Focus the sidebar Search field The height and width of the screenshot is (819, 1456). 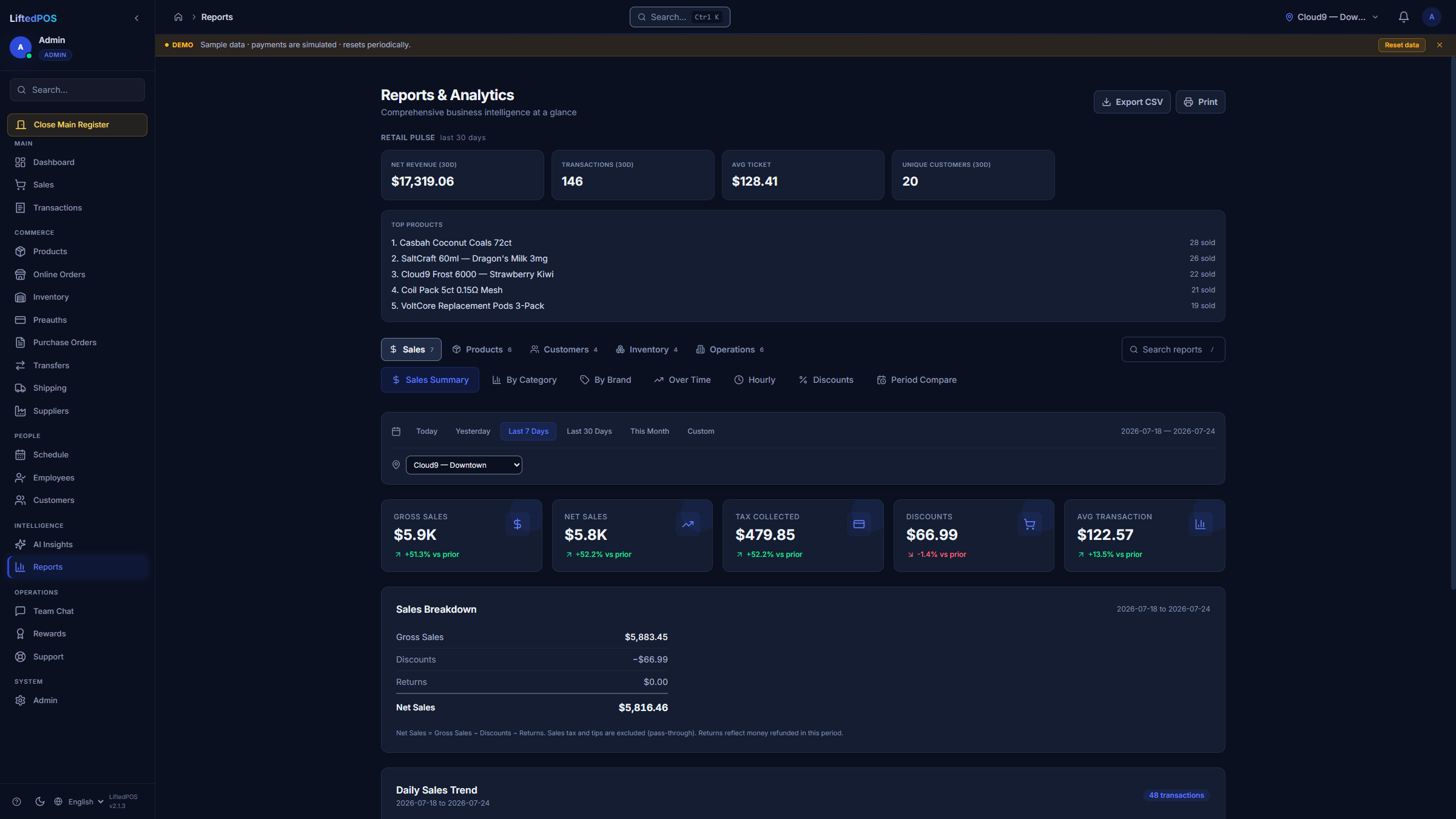tap(77, 90)
